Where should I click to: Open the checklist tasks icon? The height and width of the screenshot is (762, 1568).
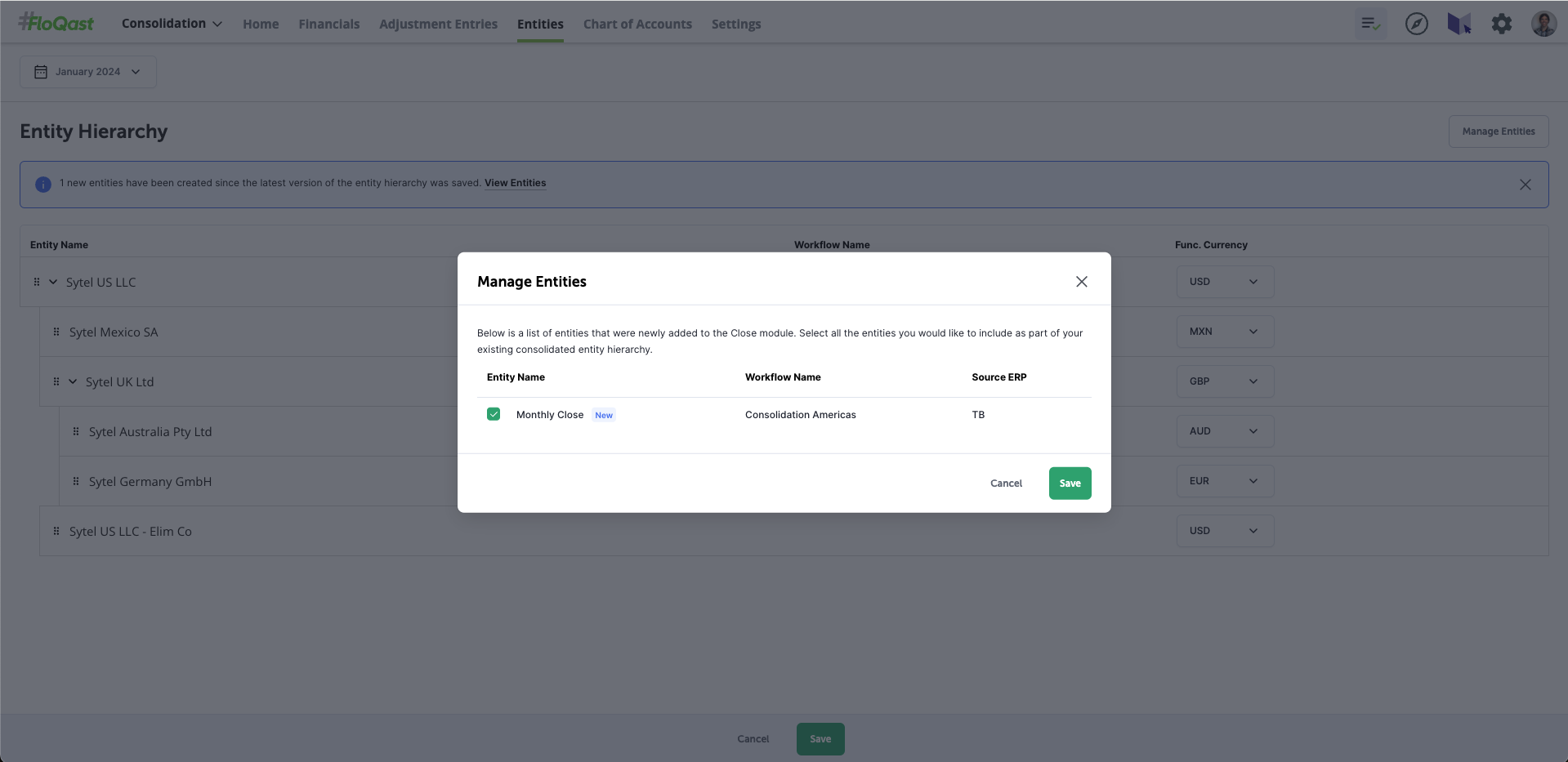tap(1371, 24)
